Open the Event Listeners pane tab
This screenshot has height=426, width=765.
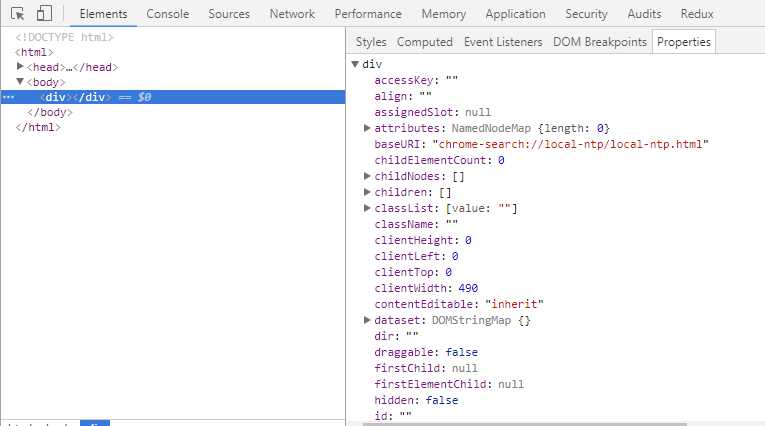click(x=503, y=42)
